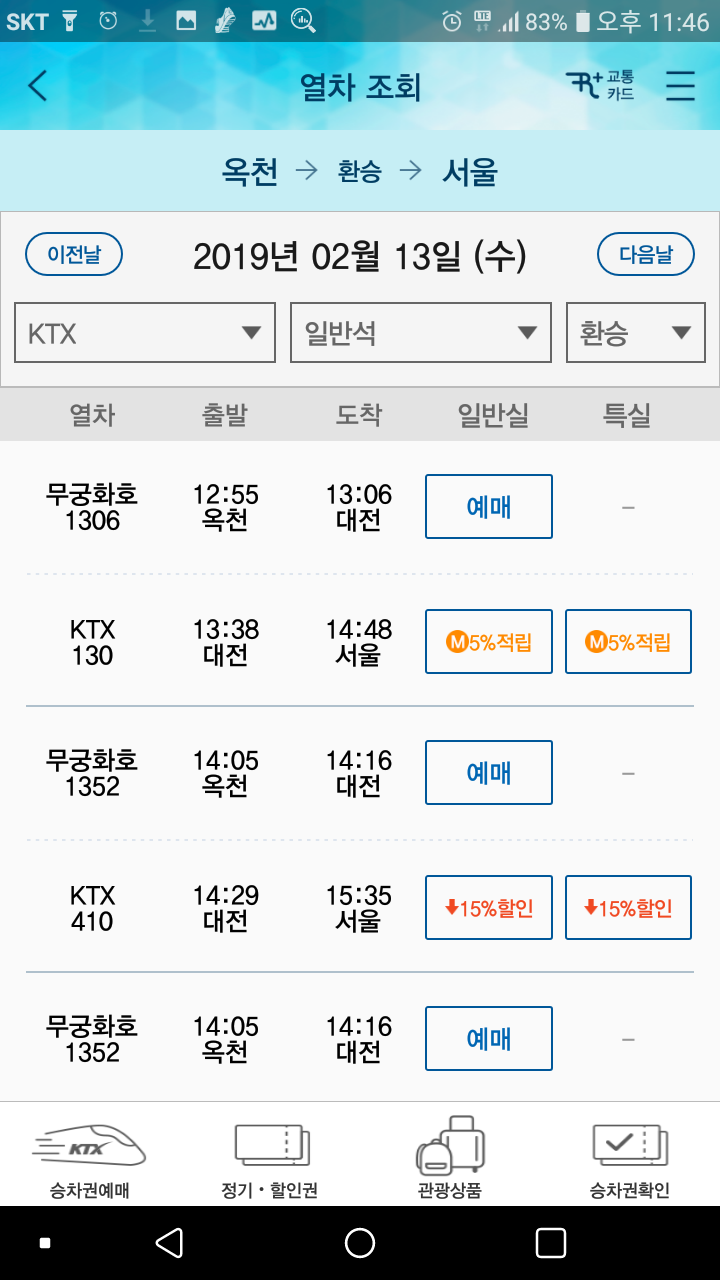
Task: Open the hamburger menu icon
Action: [680, 86]
